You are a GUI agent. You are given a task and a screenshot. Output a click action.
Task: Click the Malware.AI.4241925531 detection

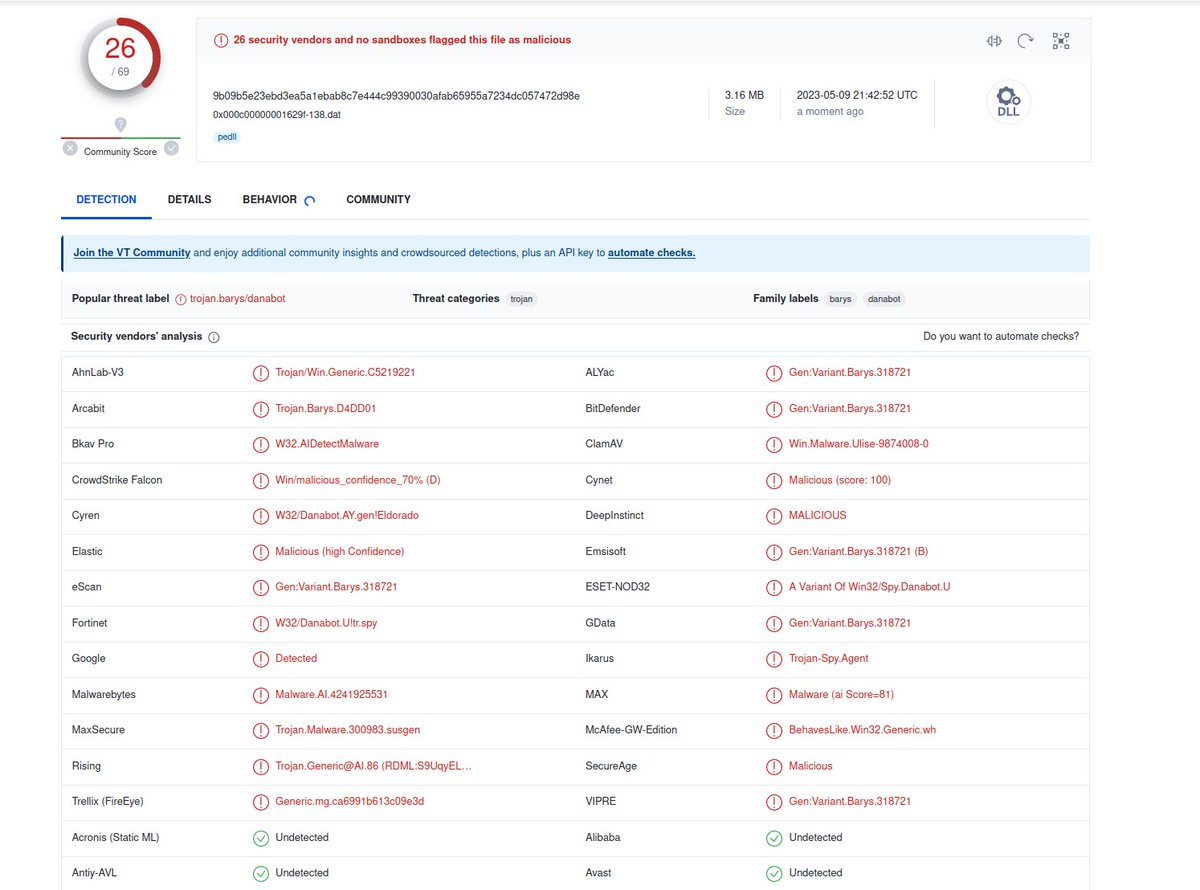coord(331,695)
